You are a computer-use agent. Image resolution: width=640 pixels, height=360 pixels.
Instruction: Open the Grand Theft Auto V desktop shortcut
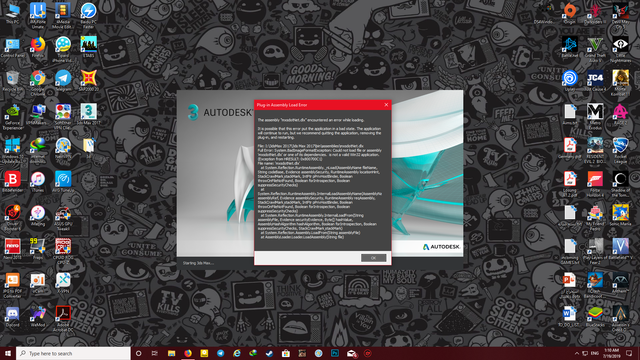click(595, 49)
